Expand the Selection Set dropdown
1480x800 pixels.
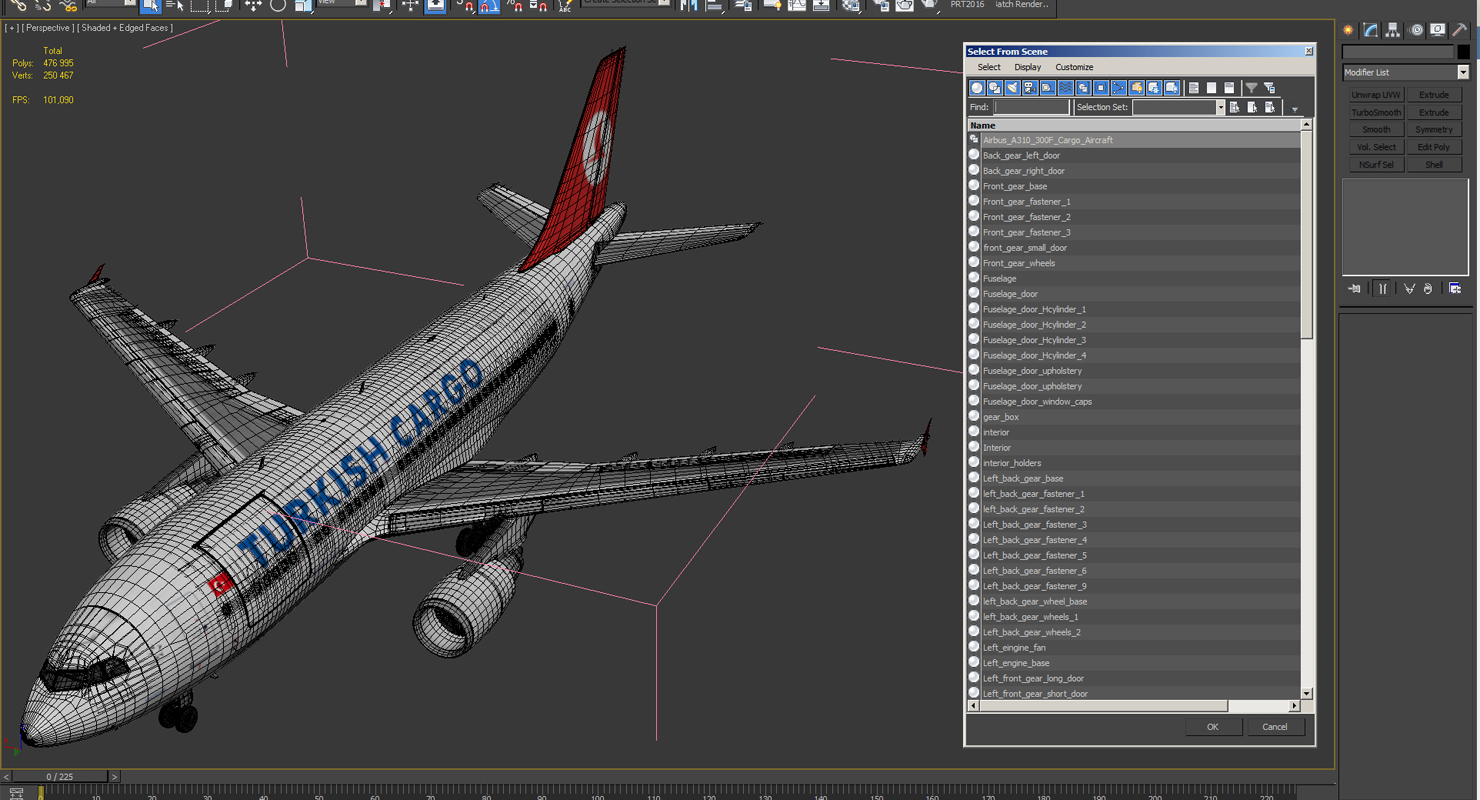tap(1220, 107)
